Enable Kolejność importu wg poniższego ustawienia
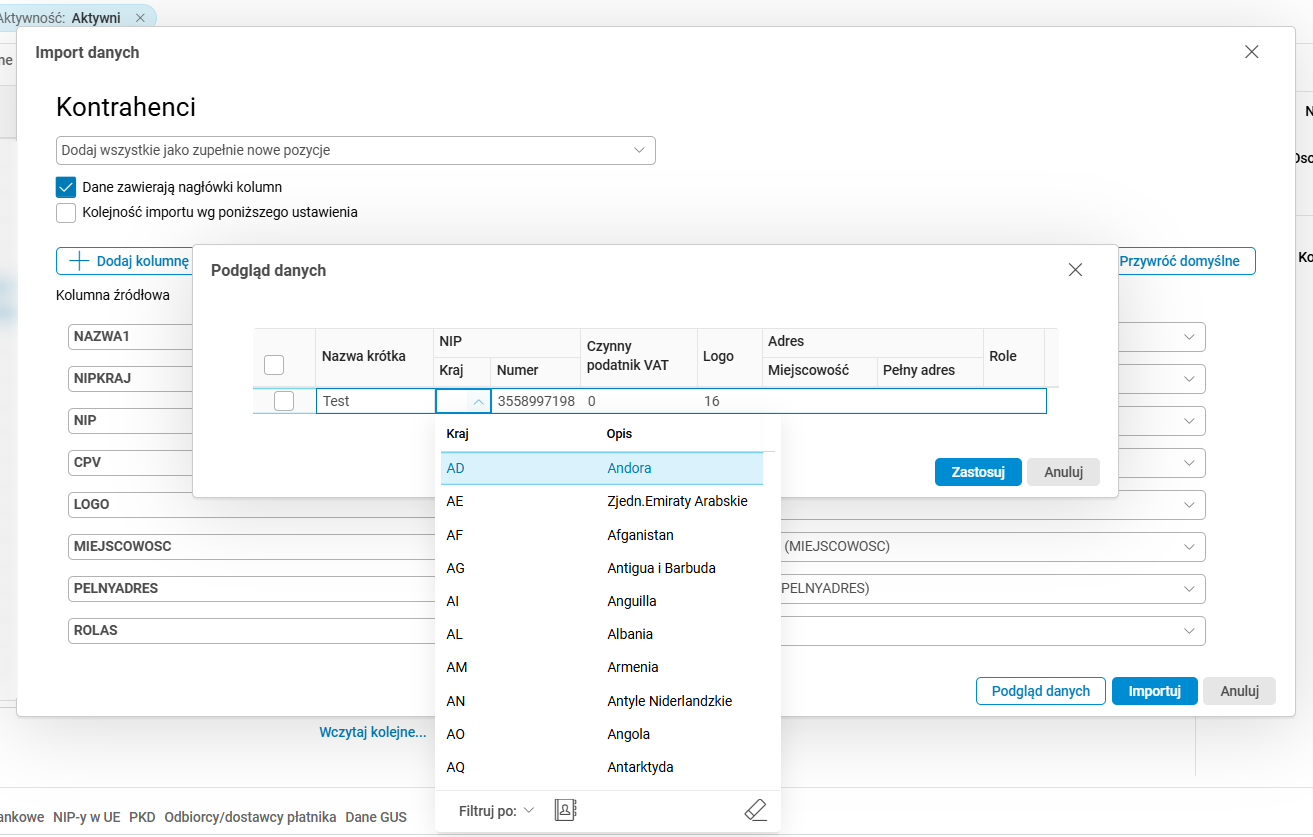The width and height of the screenshot is (1313, 837). [66, 212]
